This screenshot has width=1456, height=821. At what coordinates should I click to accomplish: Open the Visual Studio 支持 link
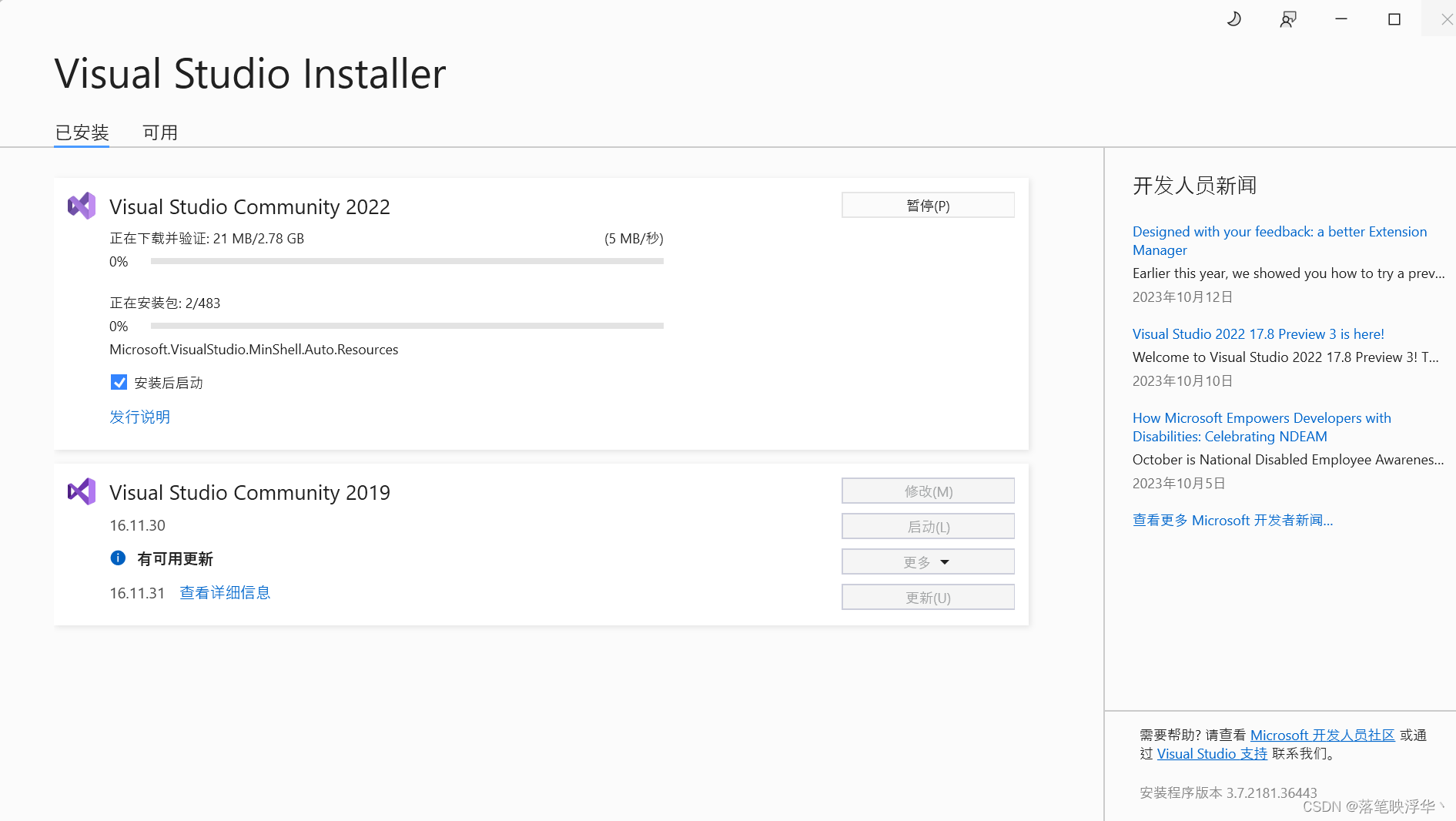click(1211, 753)
